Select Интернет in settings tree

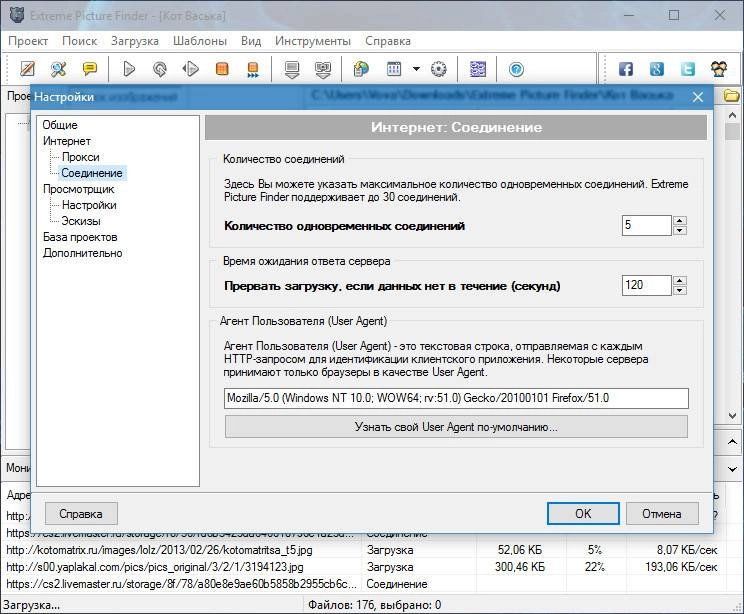point(66,141)
